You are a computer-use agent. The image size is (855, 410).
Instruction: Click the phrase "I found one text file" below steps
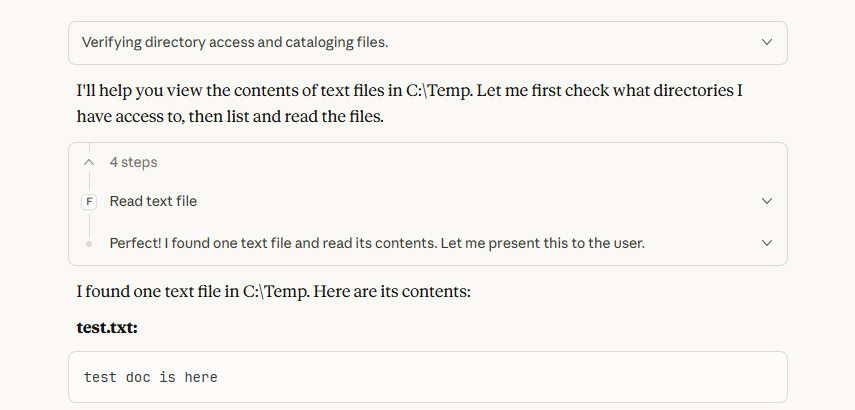click(157, 292)
